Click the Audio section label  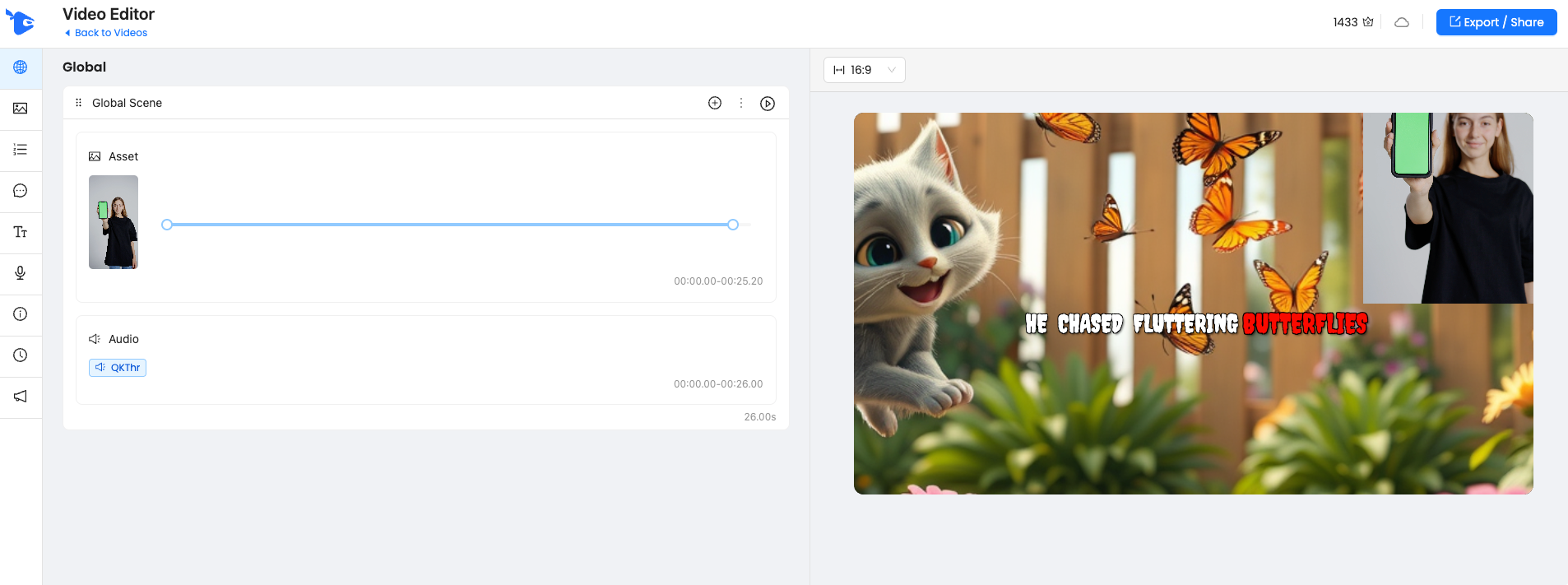click(123, 339)
